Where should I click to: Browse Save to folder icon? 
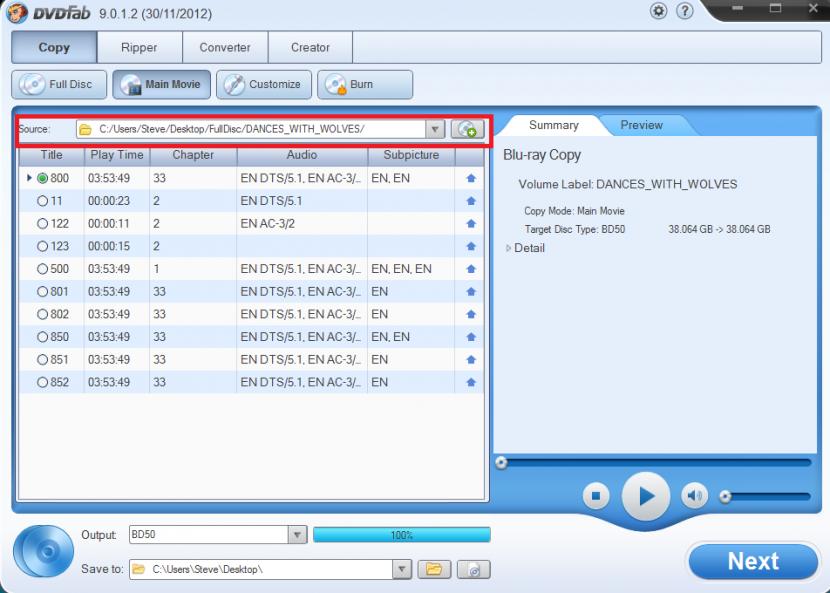433,569
